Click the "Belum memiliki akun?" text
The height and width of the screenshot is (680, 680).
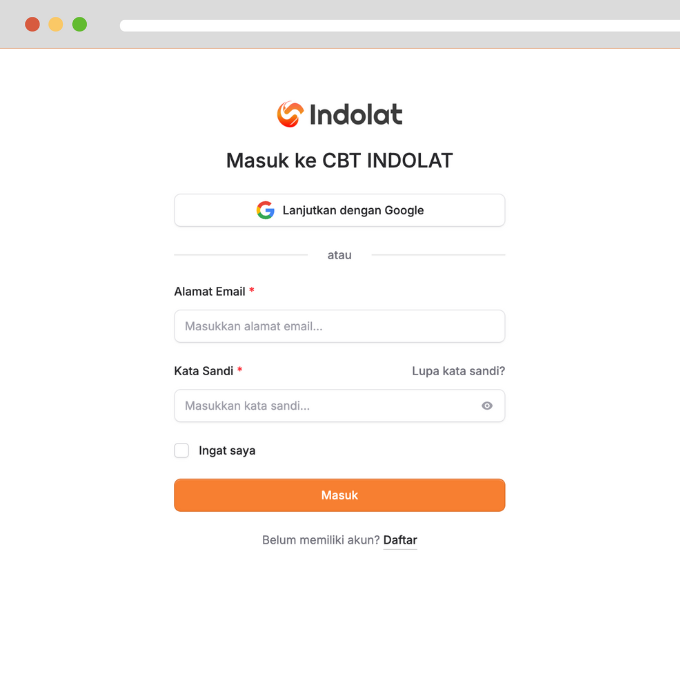[320, 540]
